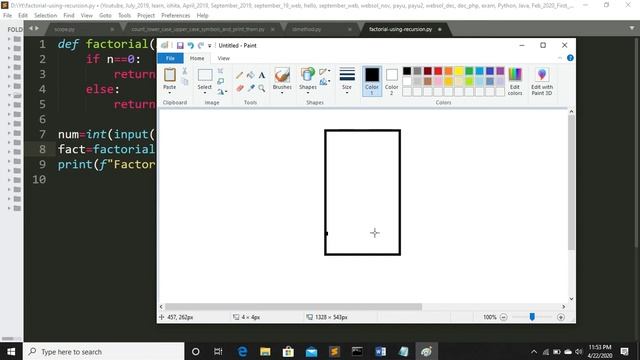Open the Select dropdown arrow
Image resolution: width=640 pixels, height=360 pixels.
click(204, 93)
